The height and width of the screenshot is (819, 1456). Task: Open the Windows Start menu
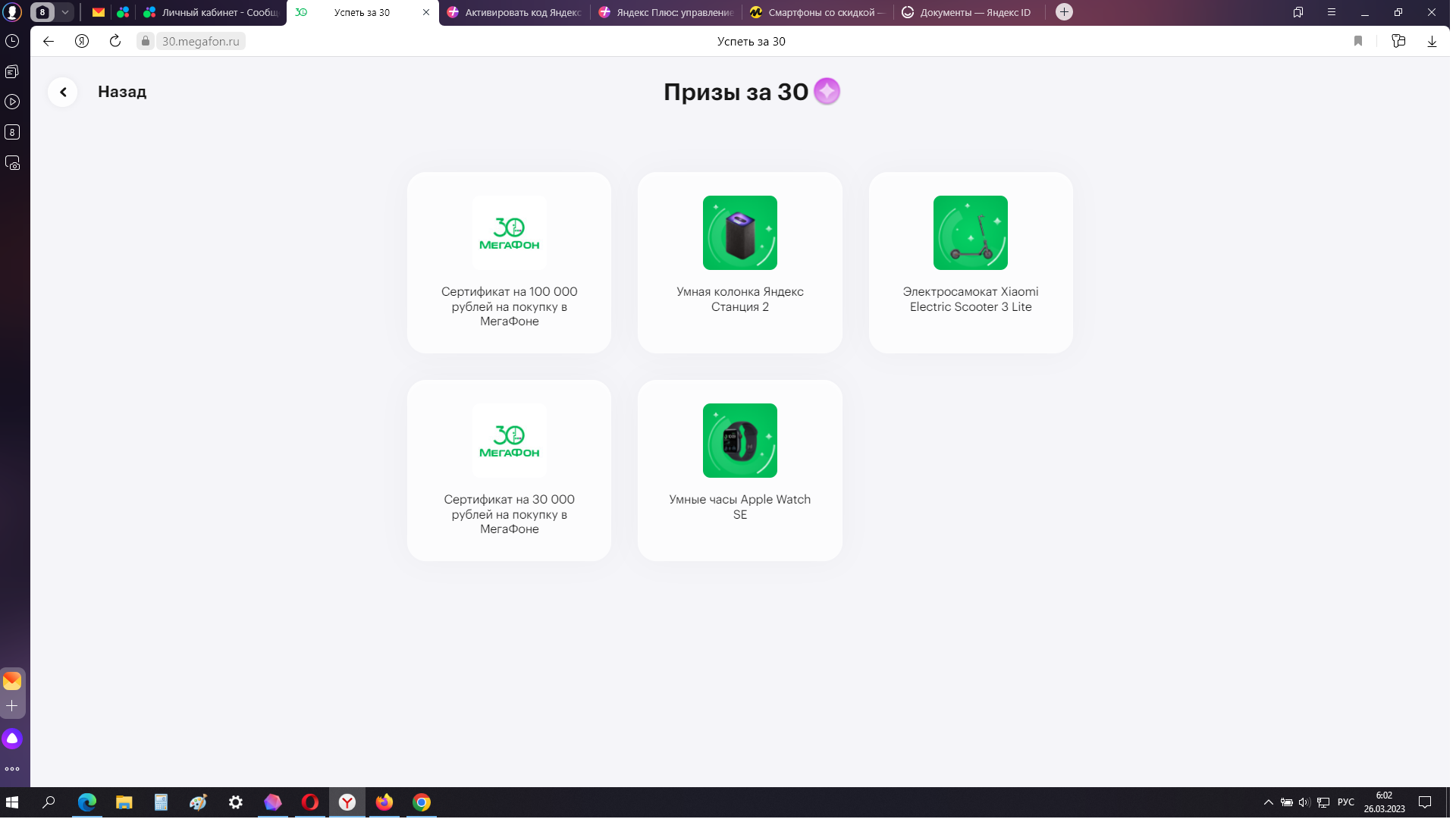pos(12,802)
